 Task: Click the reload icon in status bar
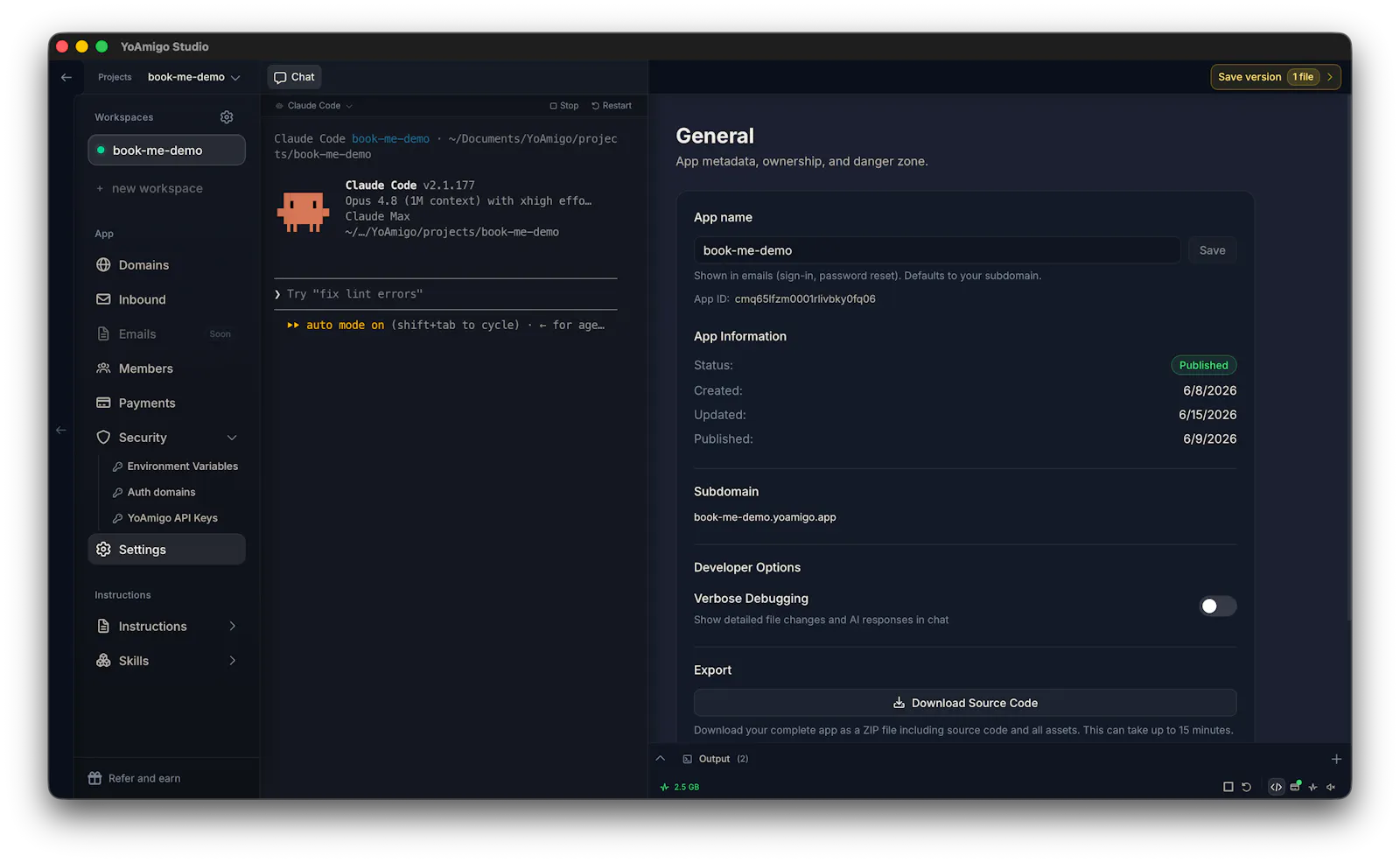point(1246,787)
